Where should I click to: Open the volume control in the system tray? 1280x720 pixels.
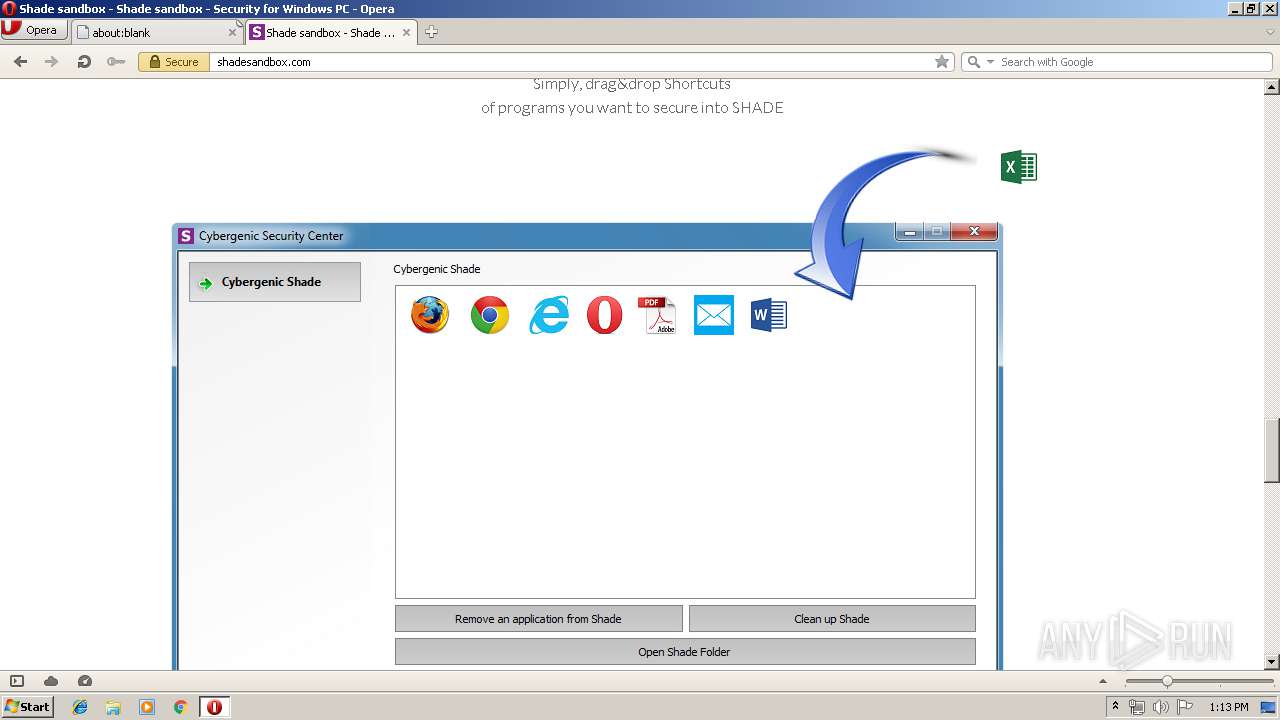point(1161,707)
